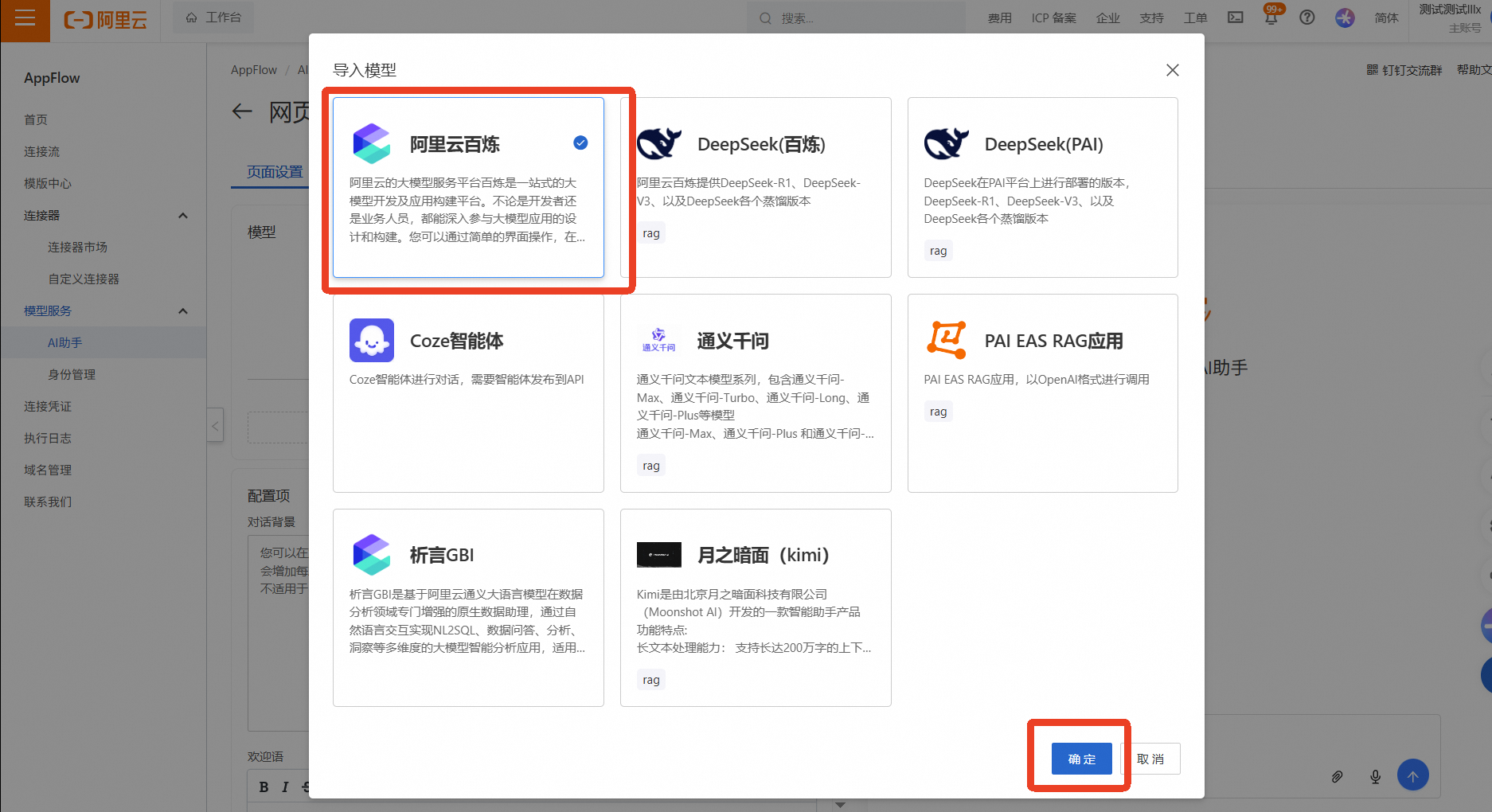Toggle italic formatting in 欢迎语 editor
Screen dimensions: 1492x812
285,787
